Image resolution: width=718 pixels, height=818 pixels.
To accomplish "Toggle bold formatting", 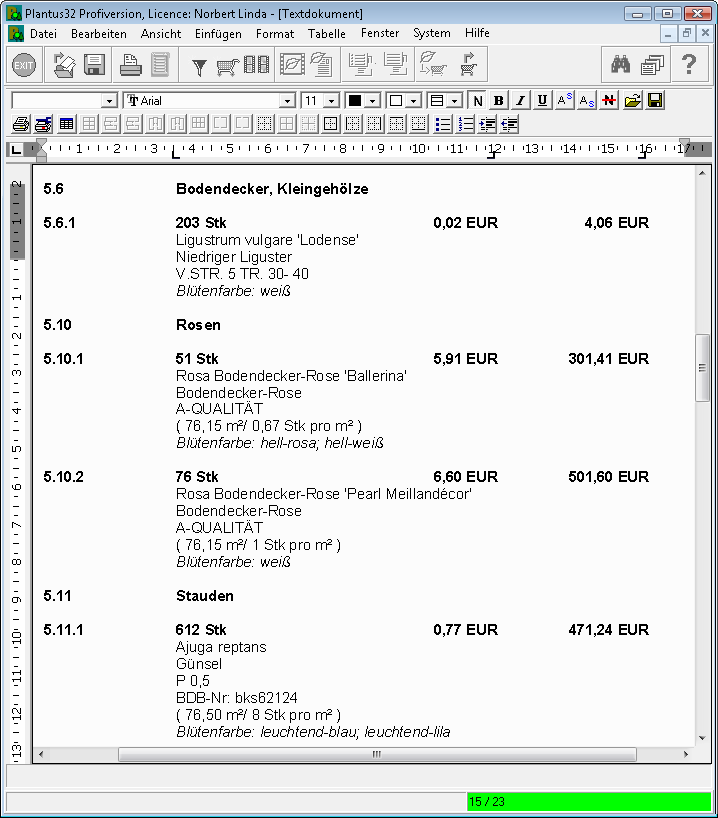I will tap(498, 101).
